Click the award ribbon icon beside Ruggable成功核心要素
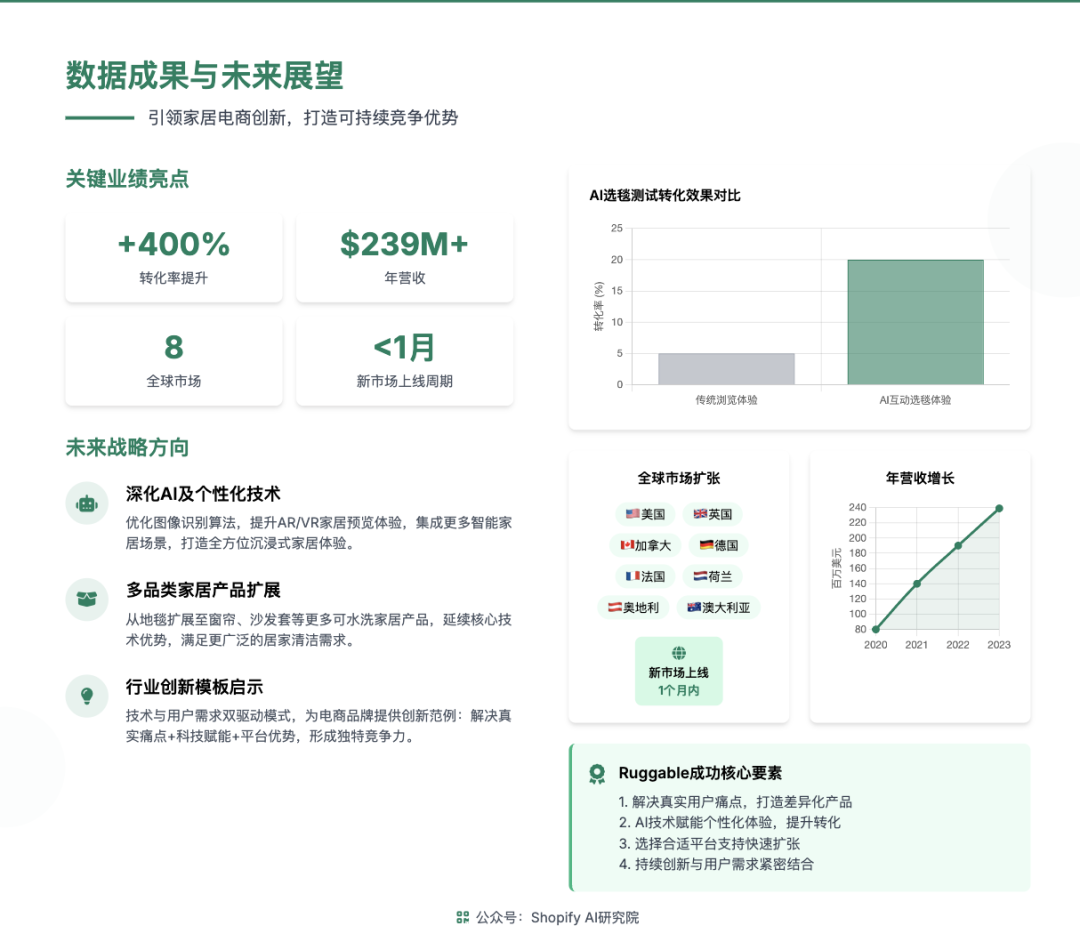Viewport: 1080px width, 950px height. click(597, 774)
